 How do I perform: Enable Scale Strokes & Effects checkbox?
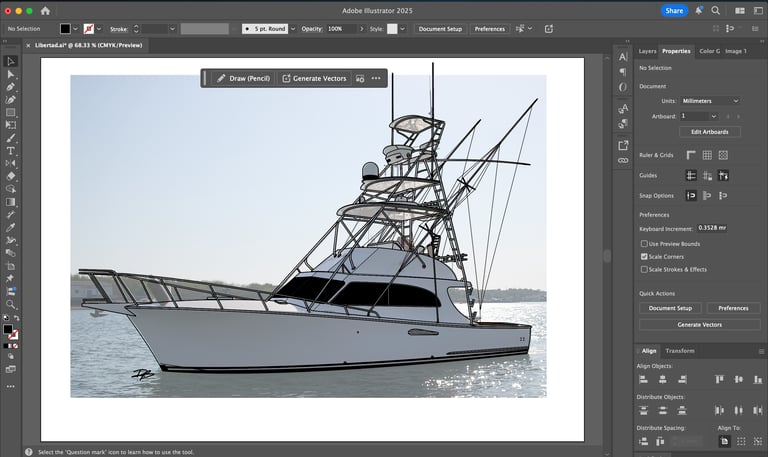pos(644,269)
